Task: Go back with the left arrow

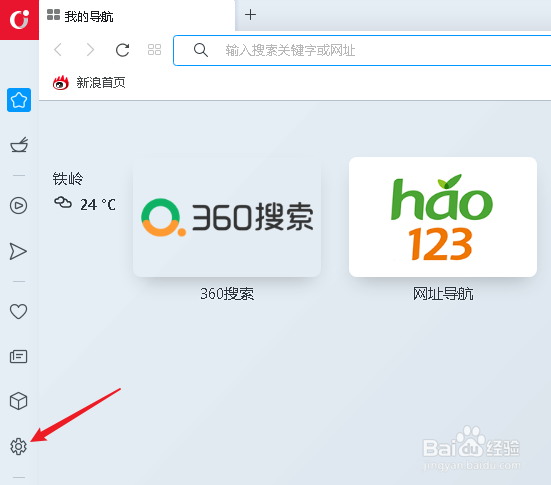Action: click(x=58, y=50)
